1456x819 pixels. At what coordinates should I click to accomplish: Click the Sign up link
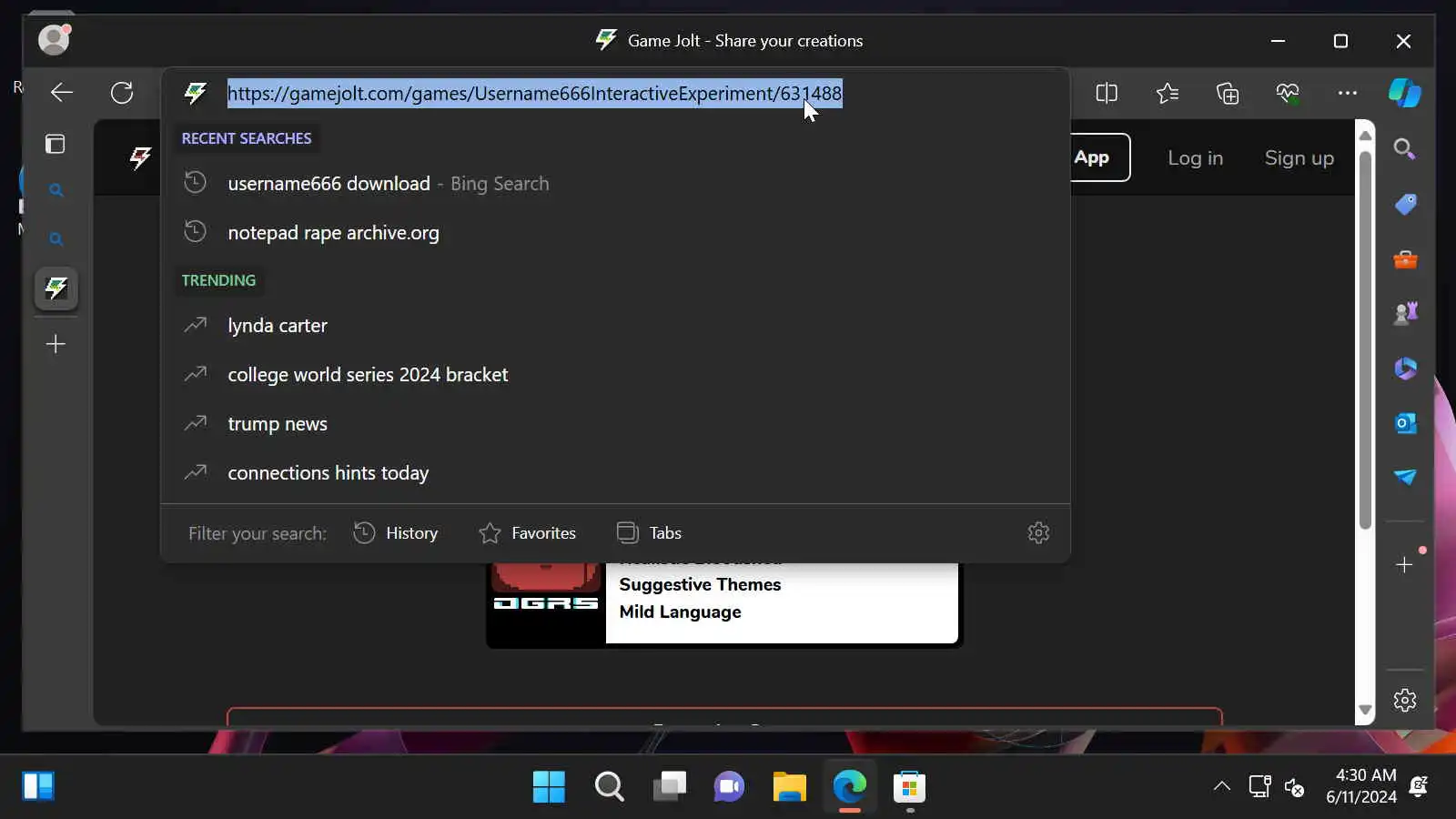[x=1299, y=158]
